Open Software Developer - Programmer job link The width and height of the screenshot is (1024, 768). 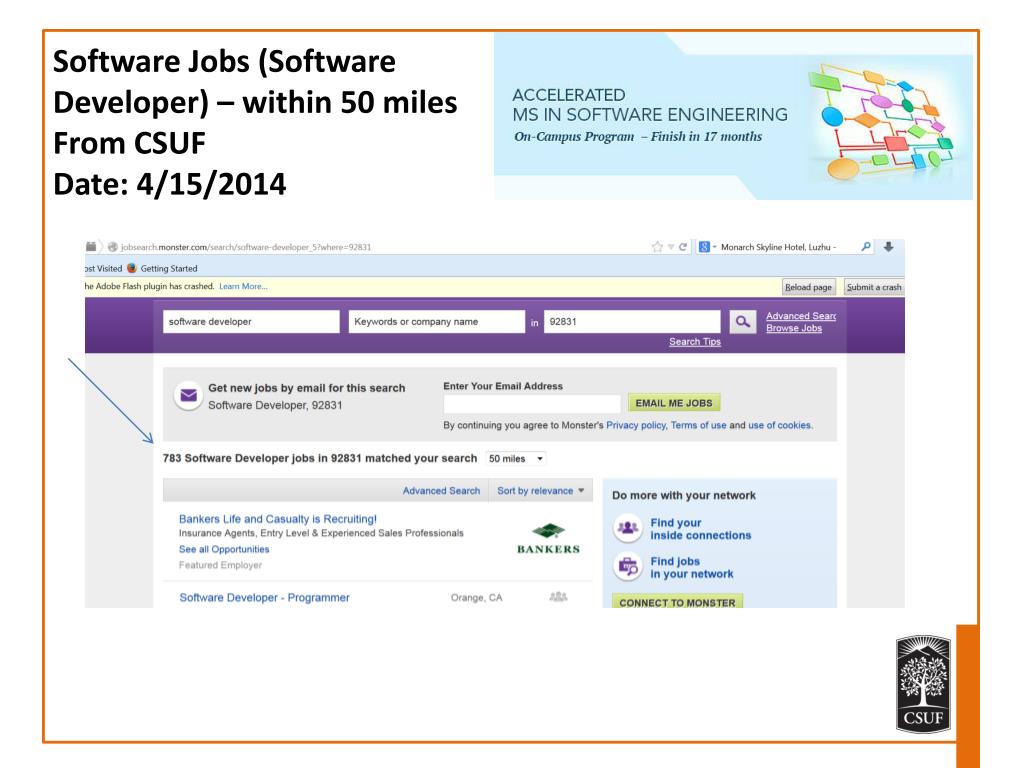[264, 598]
